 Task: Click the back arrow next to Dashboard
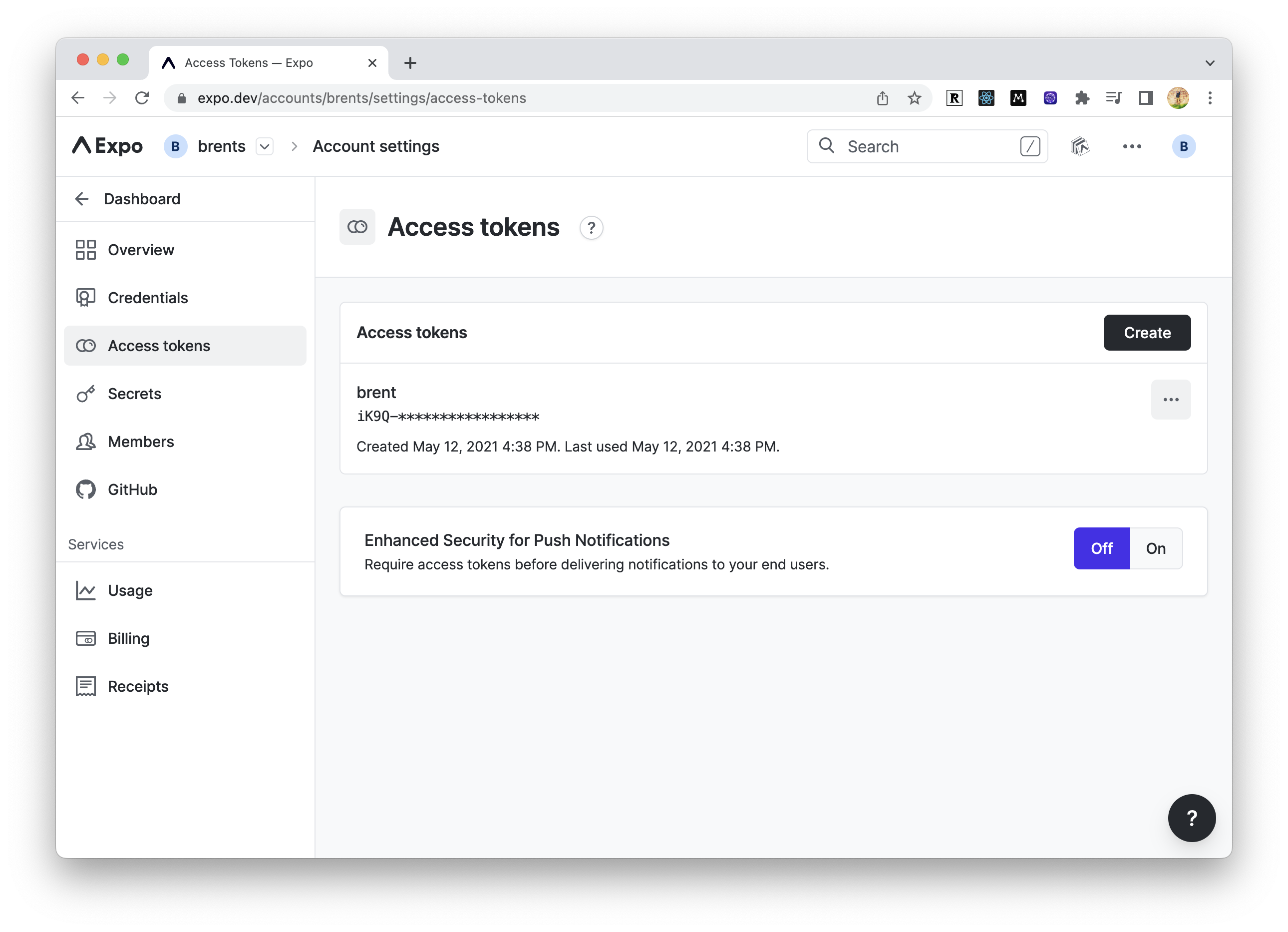[x=82, y=199]
